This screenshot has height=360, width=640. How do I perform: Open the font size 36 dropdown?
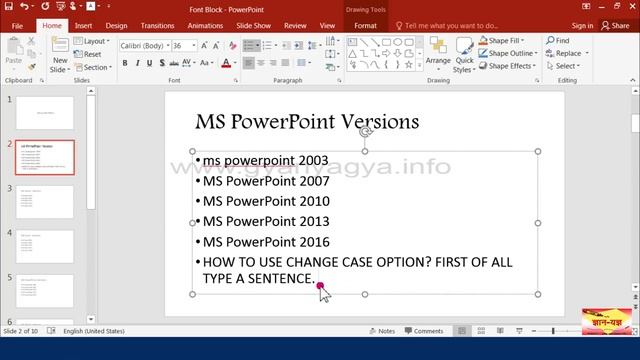tap(194, 46)
